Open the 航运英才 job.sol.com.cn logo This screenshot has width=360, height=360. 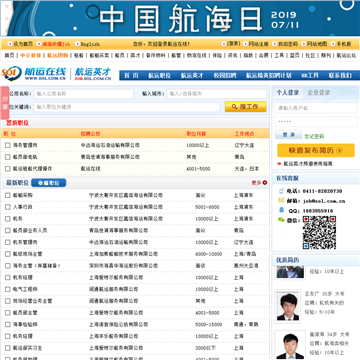tap(93, 74)
